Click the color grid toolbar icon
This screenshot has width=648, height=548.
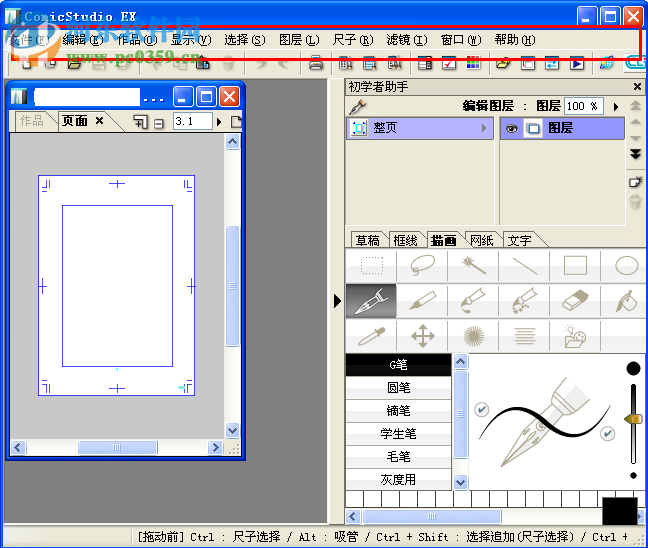coord(473,63)
